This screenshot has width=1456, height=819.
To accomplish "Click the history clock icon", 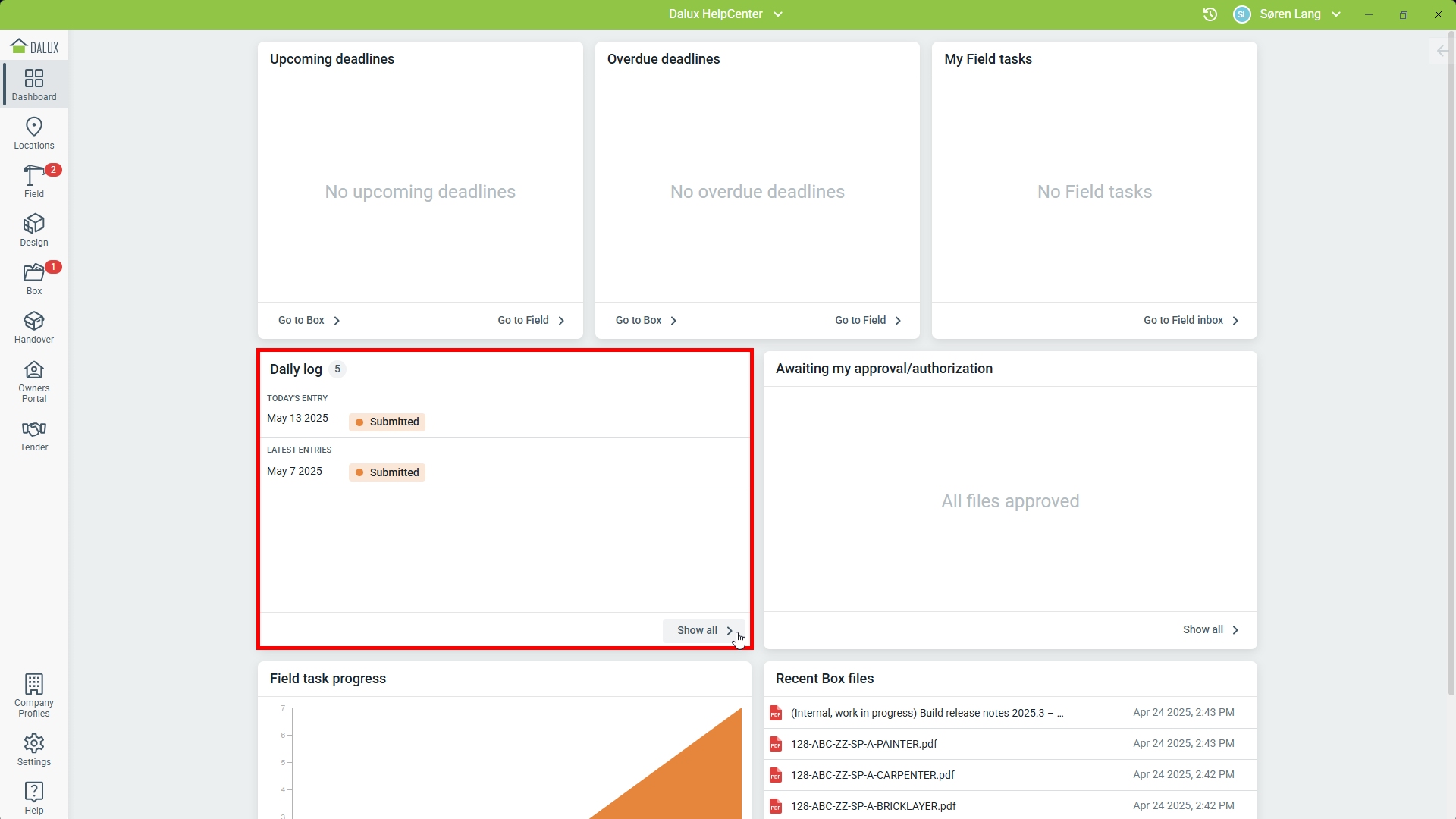I will pyautogui.click(x=1210, y=14).
